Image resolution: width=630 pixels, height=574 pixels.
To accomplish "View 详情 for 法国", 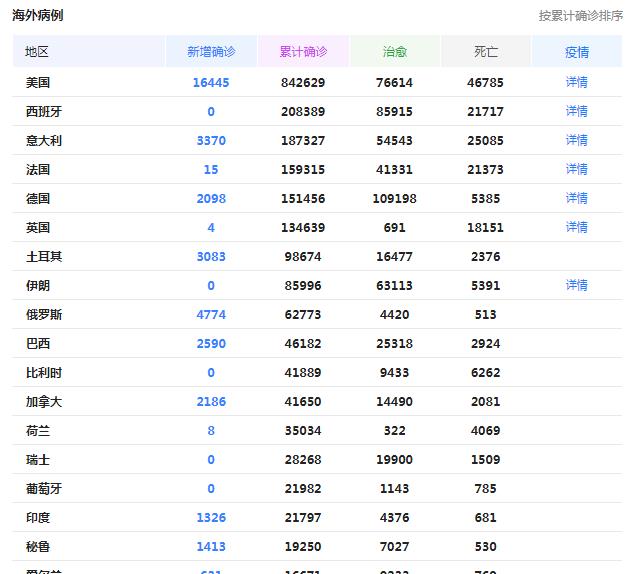I will point(576,169).
